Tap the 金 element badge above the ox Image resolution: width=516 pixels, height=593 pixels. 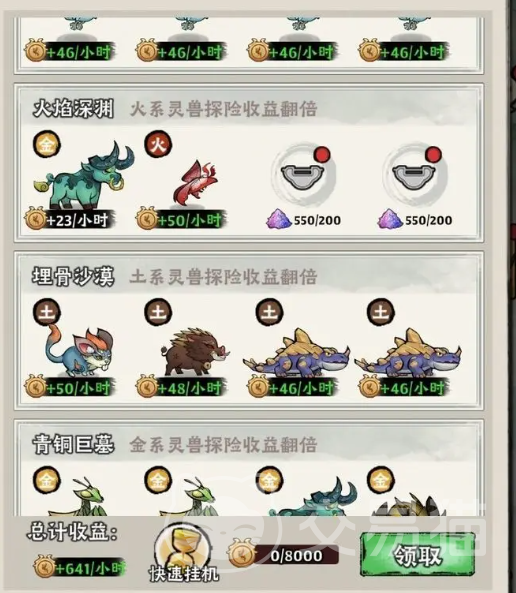47,144
